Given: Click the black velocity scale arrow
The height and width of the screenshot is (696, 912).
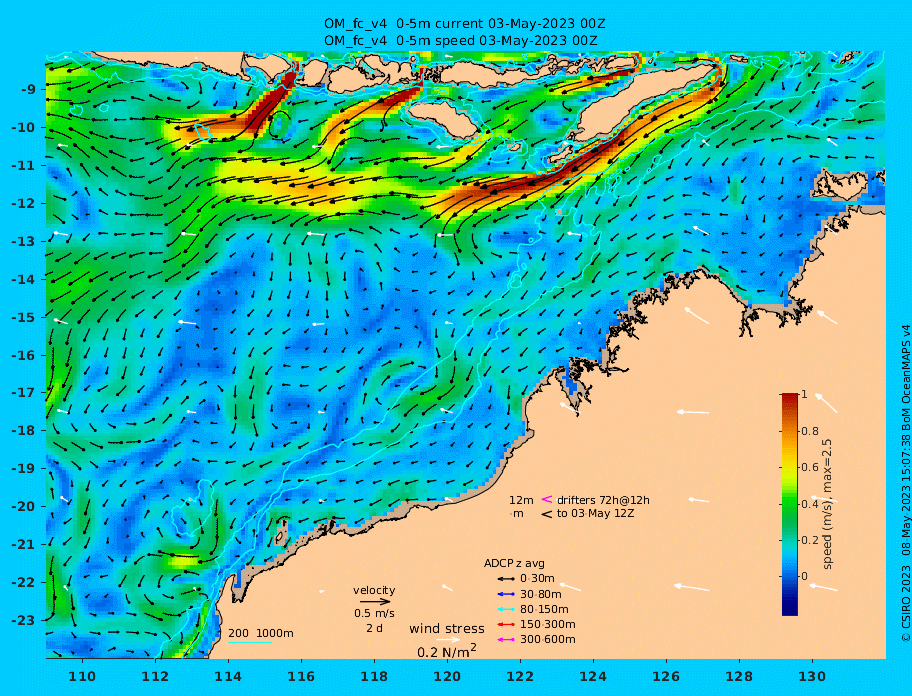Looking at the screenshot, I should pyautogui.click(x=375, y=602).
